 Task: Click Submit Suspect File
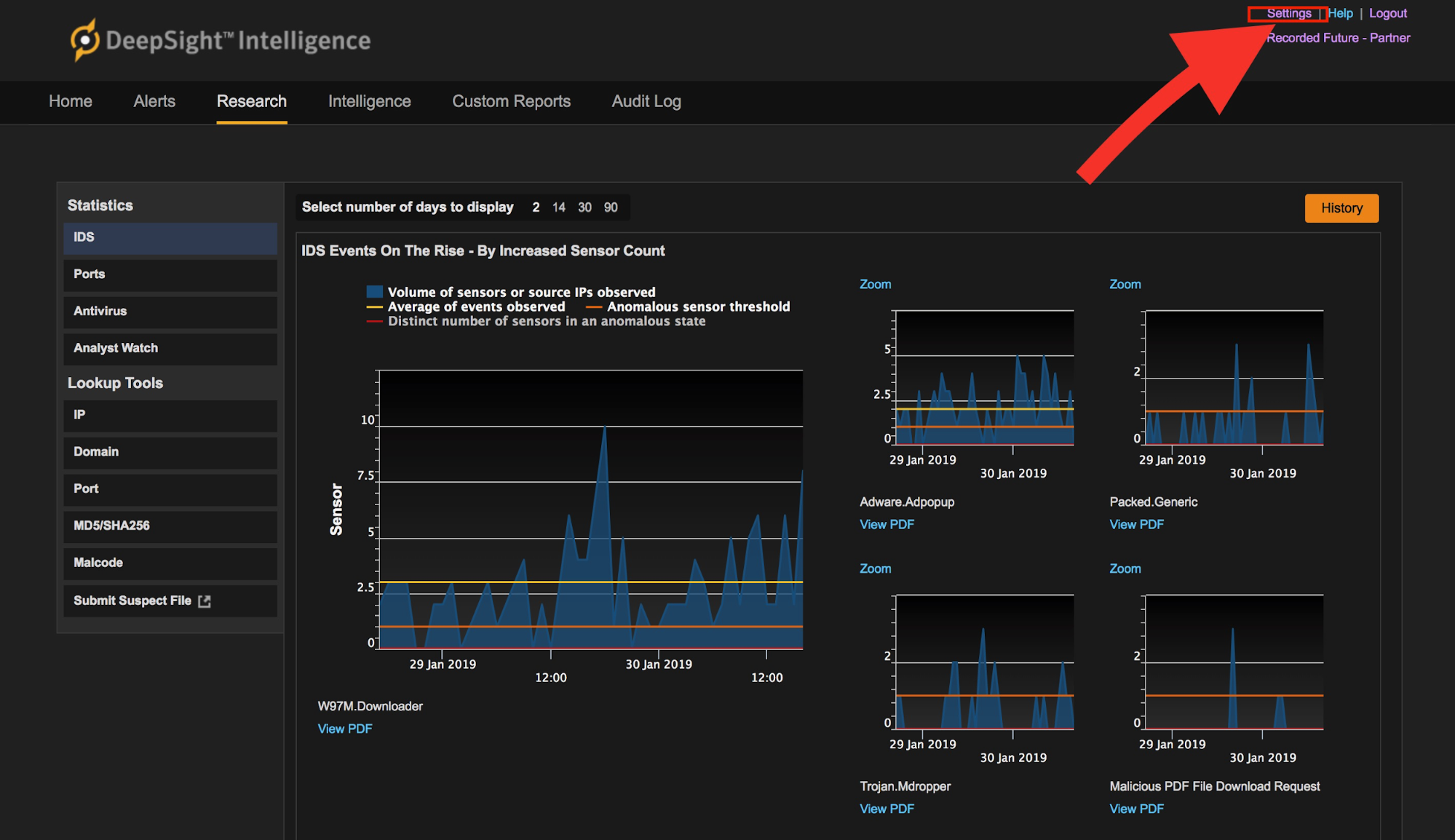170,601
